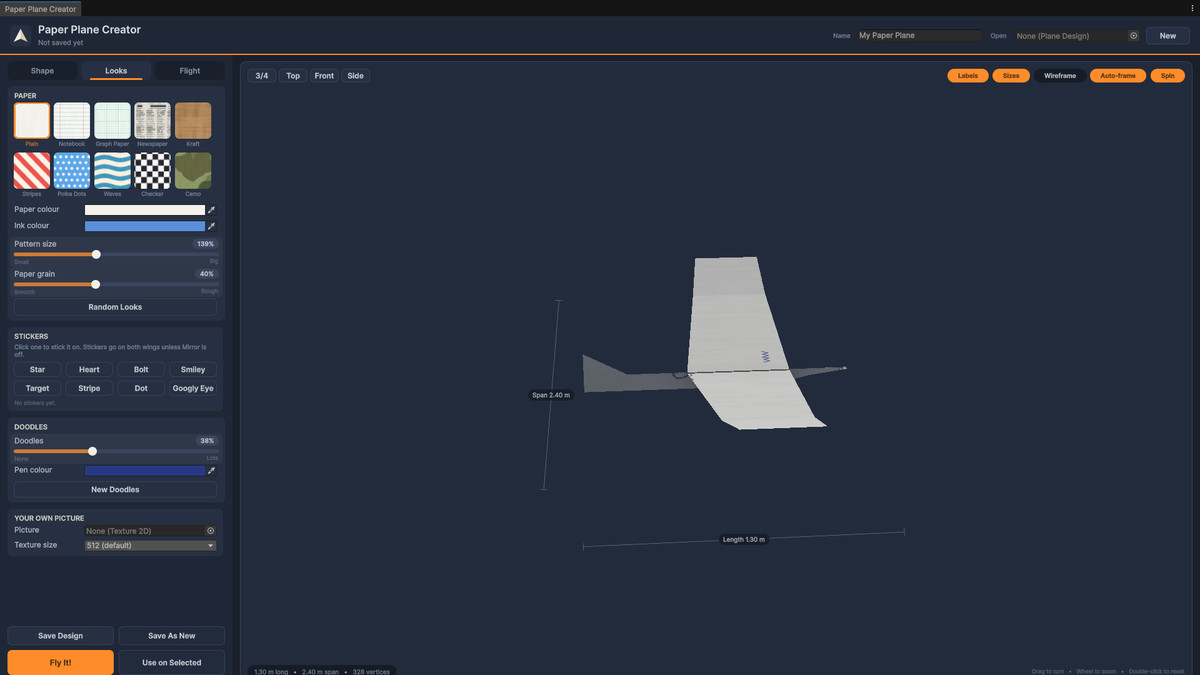Click the New button in header
This screenshot has width=1200, height=675.
coord(1167,36)
